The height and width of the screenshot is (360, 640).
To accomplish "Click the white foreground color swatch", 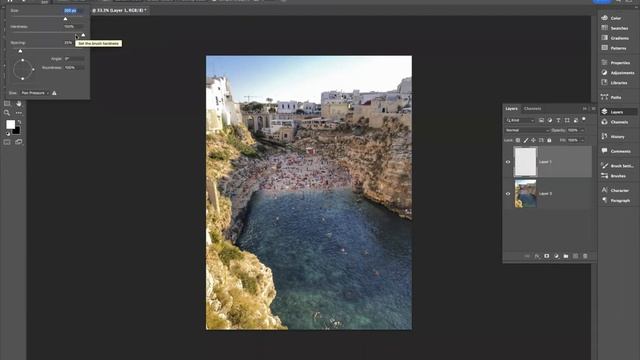I will point(10,124).
